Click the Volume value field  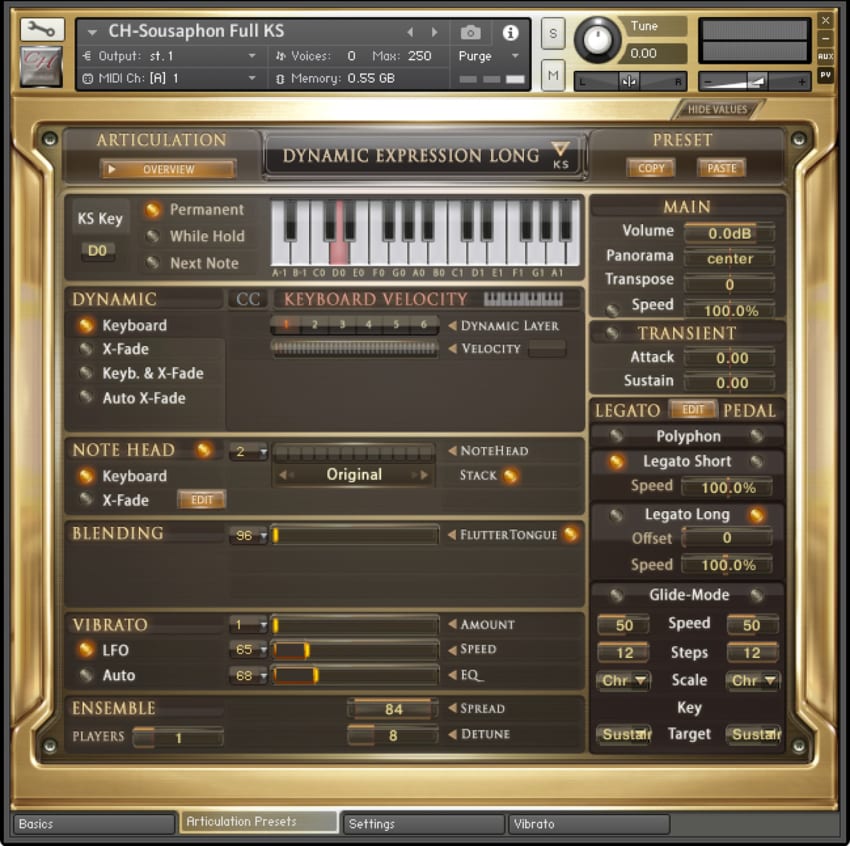728,233
